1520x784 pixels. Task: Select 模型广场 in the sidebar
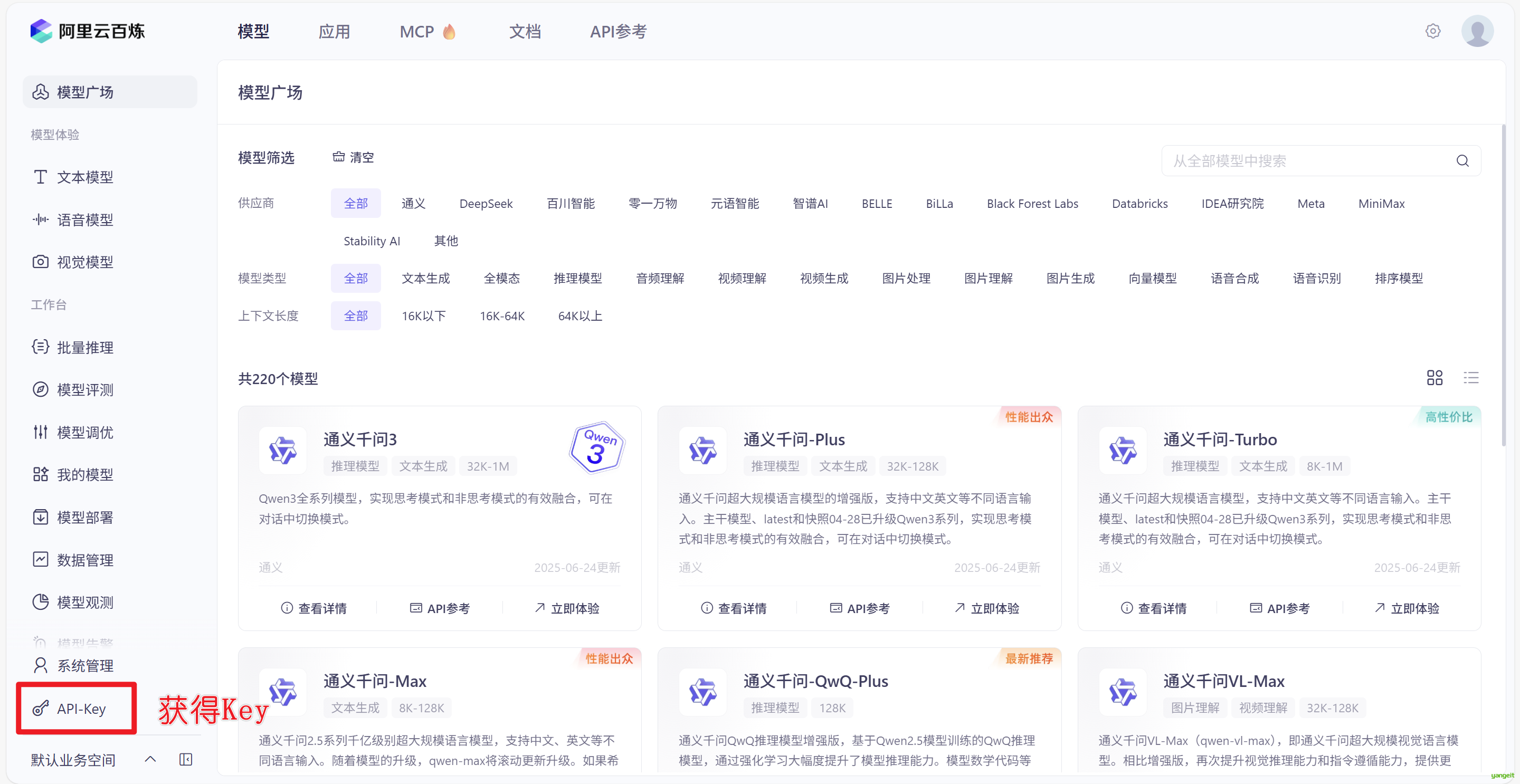point(110,92)
